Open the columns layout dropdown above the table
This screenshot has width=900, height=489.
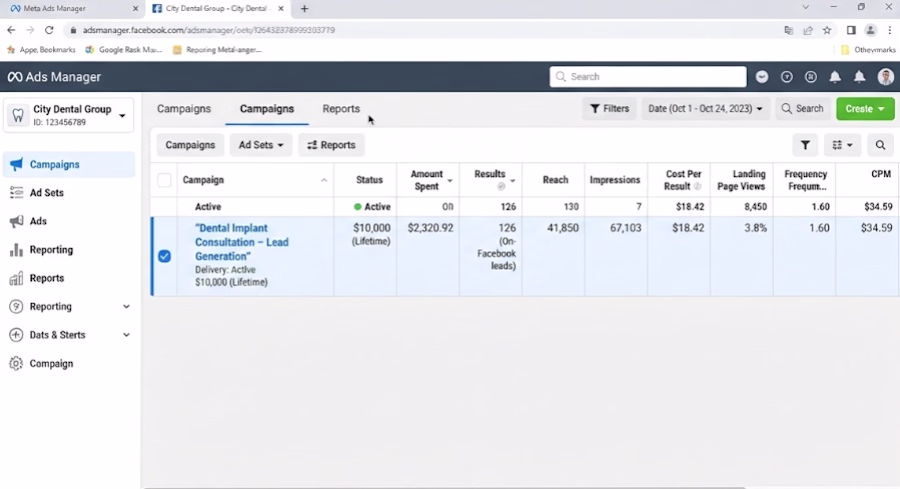(842, 145)
